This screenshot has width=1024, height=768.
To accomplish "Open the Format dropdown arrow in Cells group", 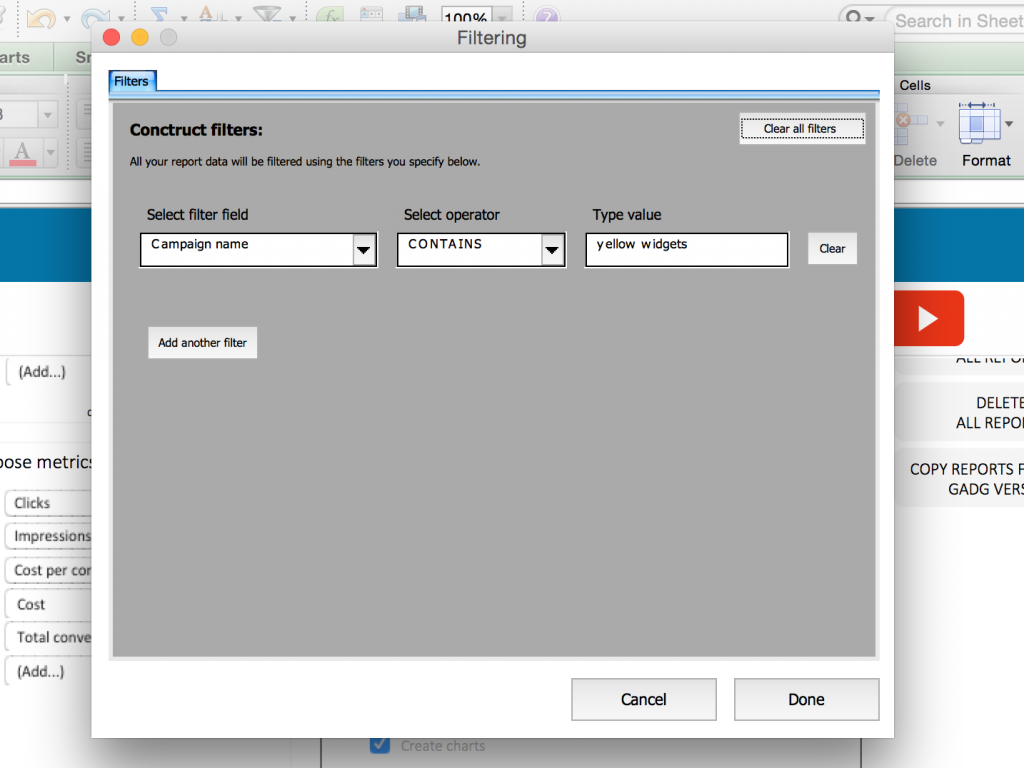I will pos(1009,123).
